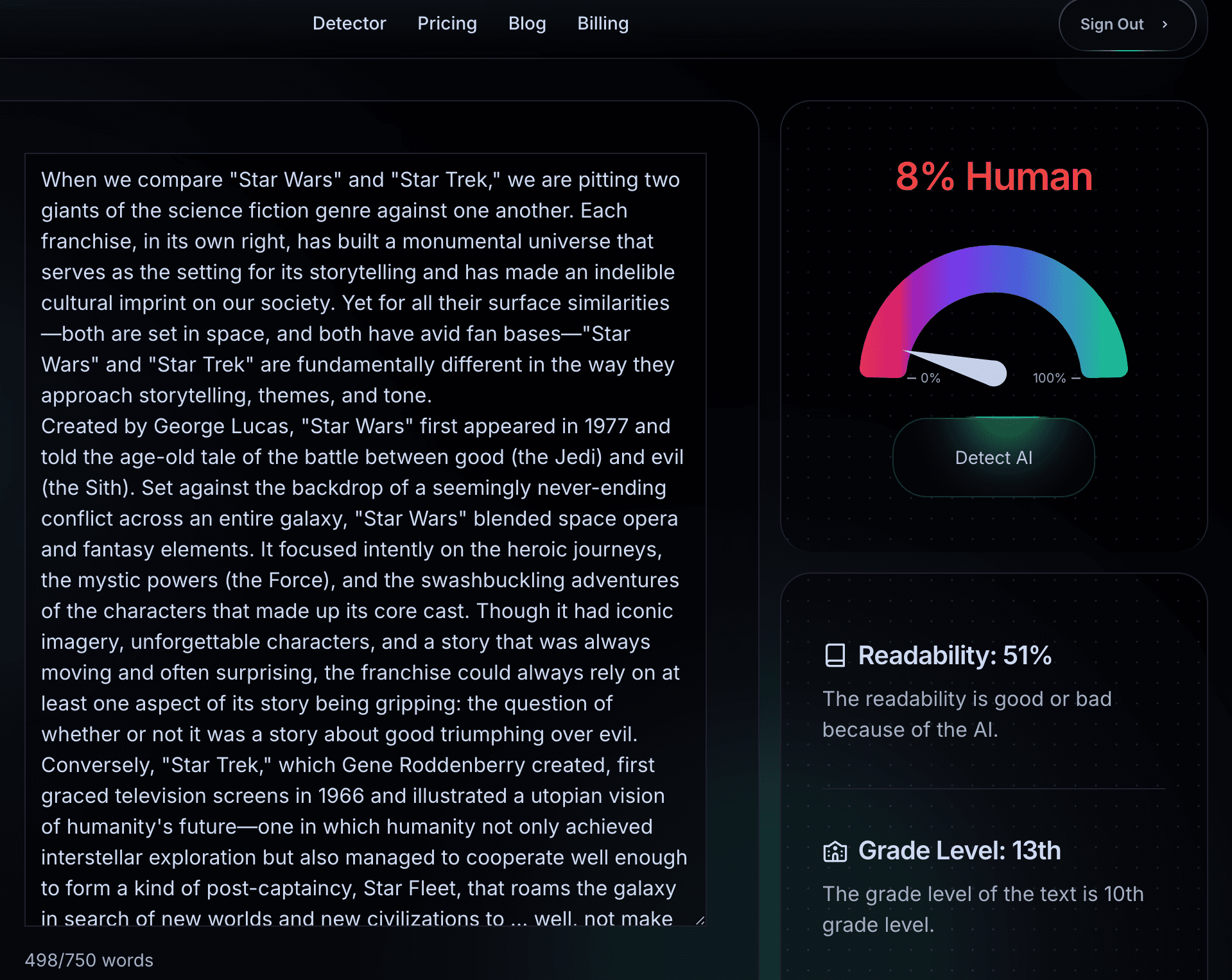Image resolution: width=1232 pixels, height=980 pixels.
Task: Click the 498/750 words counter
Action: coord(89,960)
